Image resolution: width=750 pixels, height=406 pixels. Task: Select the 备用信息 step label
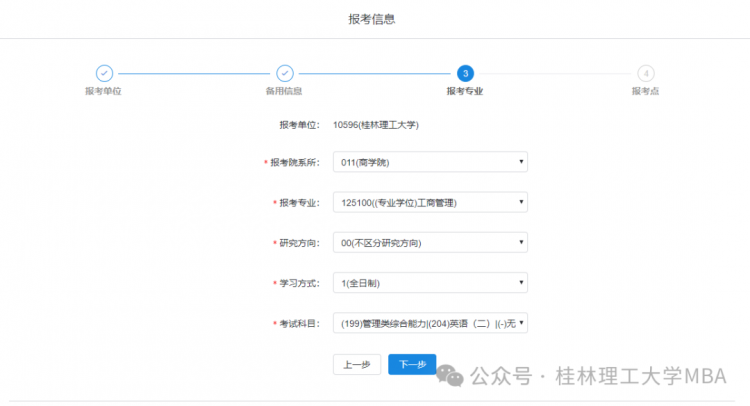[284, 91]
